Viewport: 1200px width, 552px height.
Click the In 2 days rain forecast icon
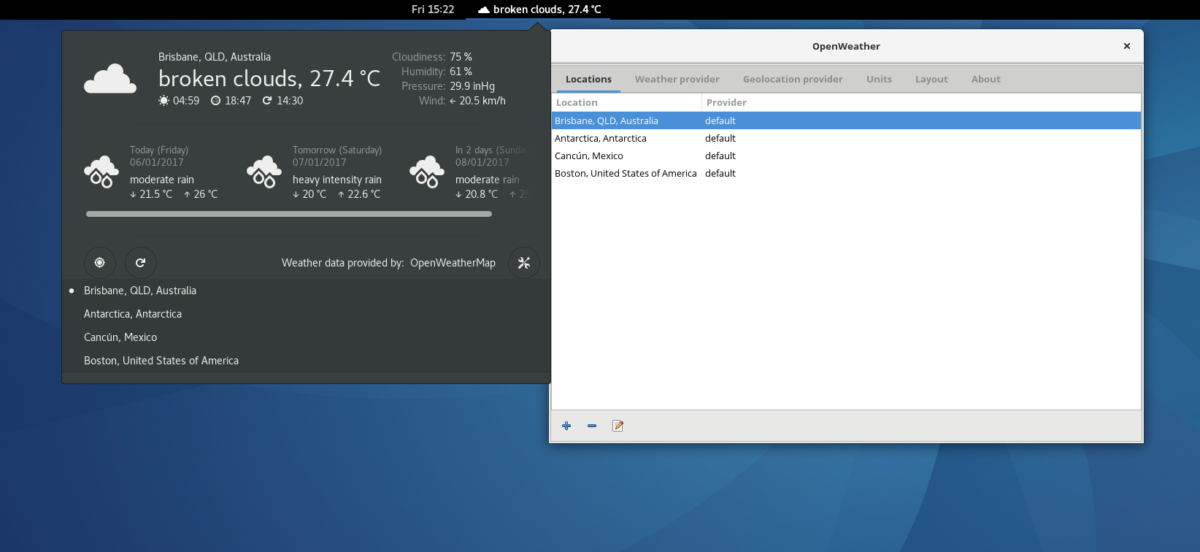427,171
